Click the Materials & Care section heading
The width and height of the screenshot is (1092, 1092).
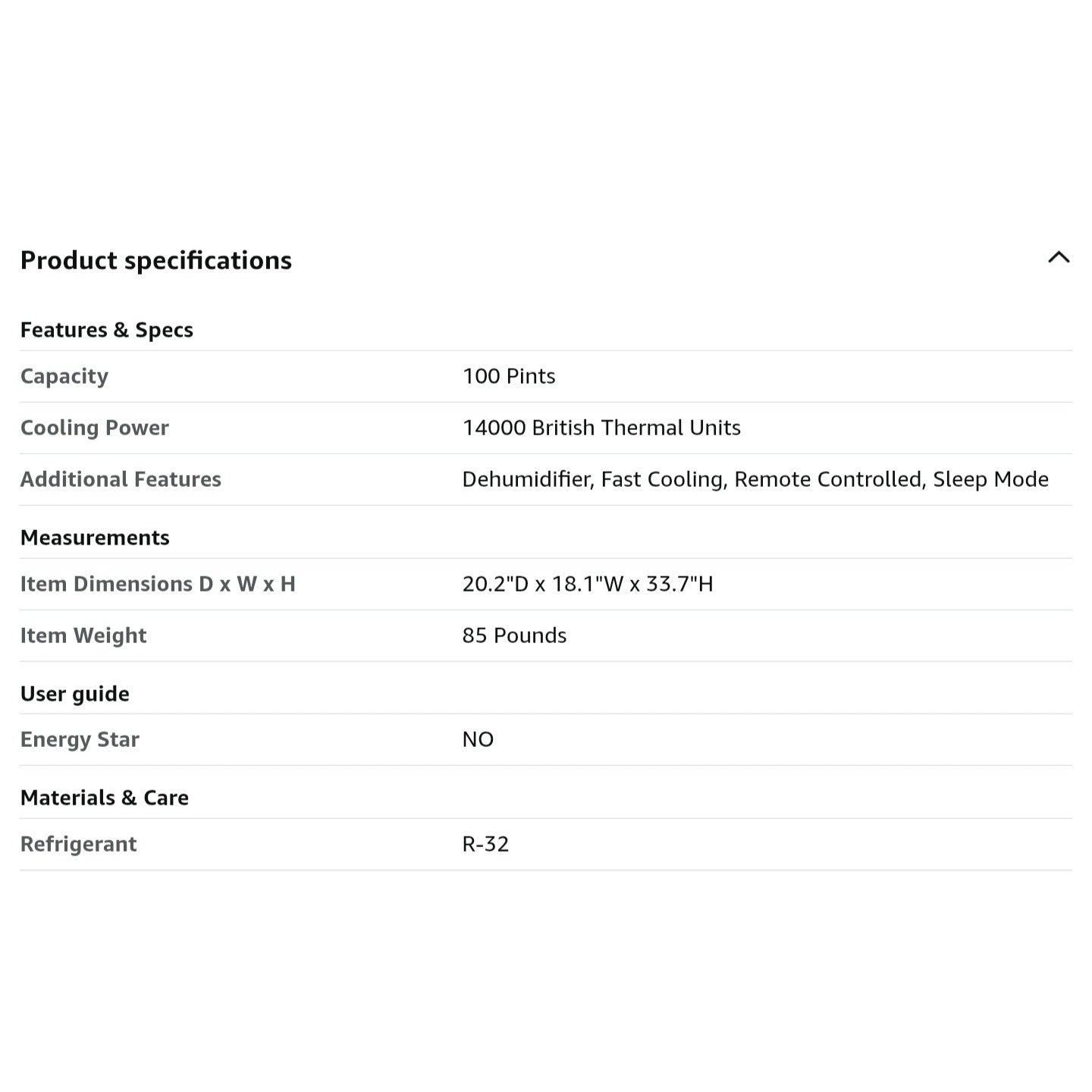(105, 798)
